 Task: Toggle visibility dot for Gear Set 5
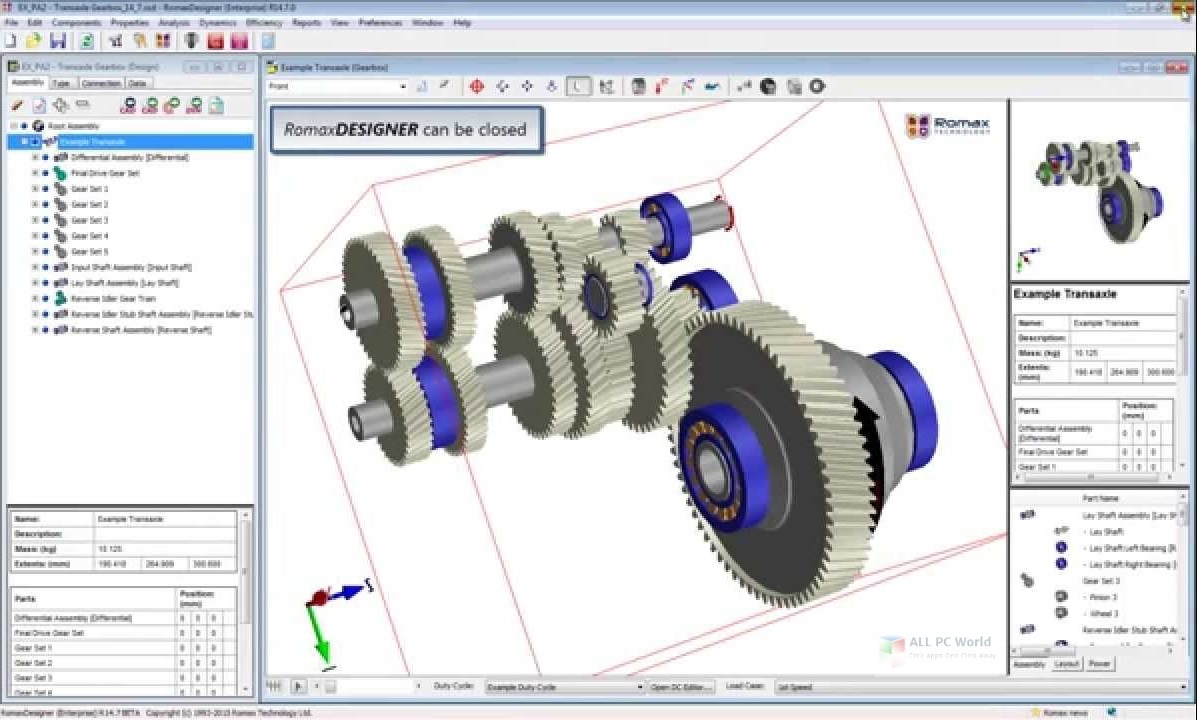coord(46,251)
